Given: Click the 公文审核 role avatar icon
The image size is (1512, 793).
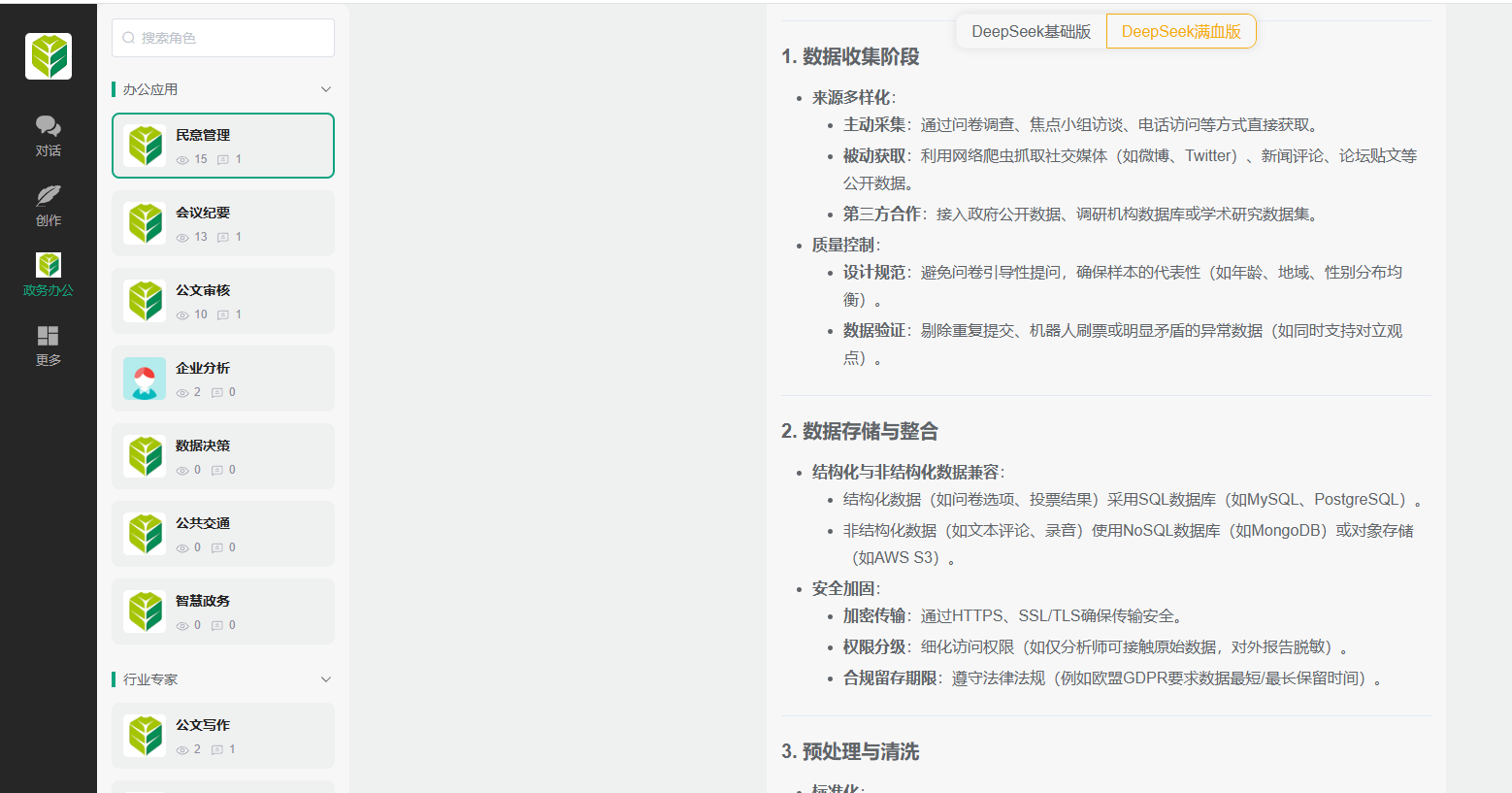Looking at the screenshot, I should tap(145, 301).
